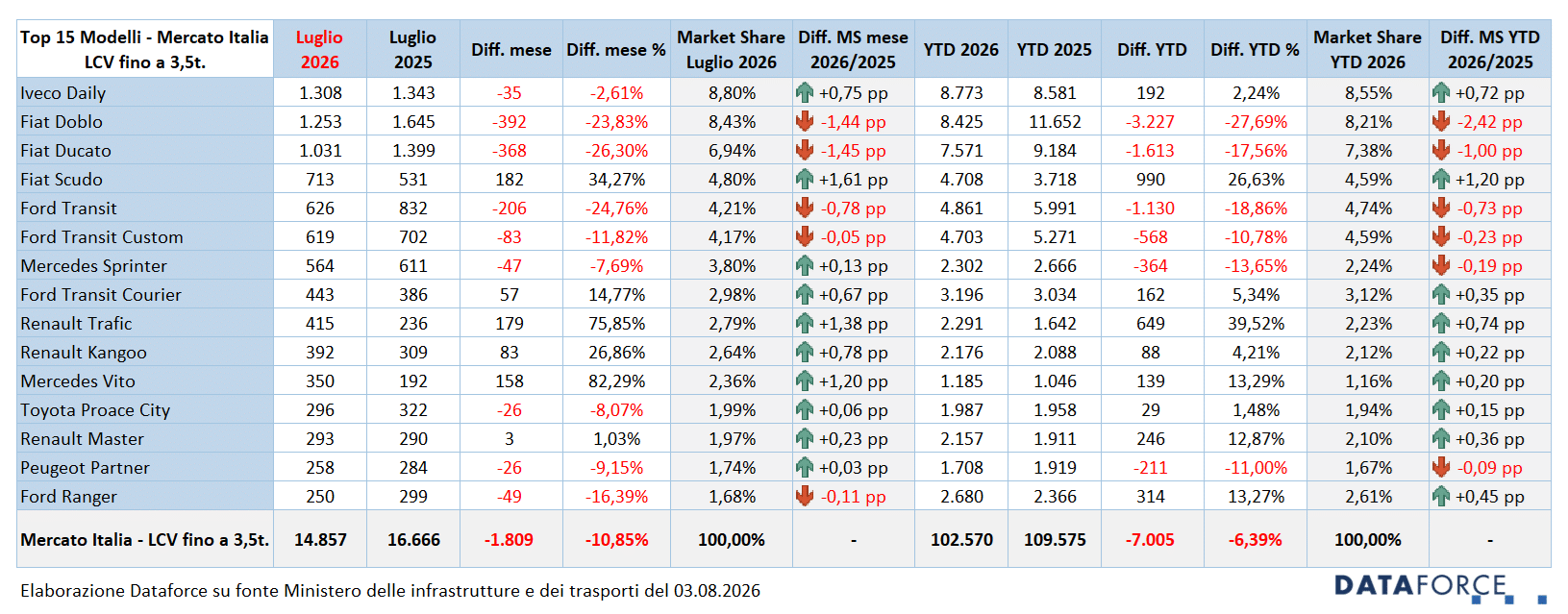
Task: Click red down arrow beside Fiat Doblo -1,44 pp
Action: coord(805,122)
